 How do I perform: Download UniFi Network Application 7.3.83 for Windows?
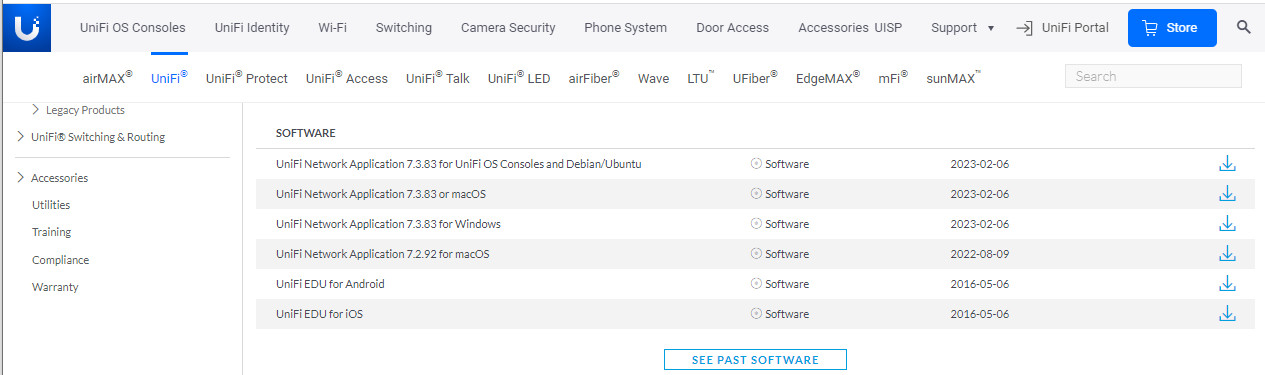tap(1227, 224)
